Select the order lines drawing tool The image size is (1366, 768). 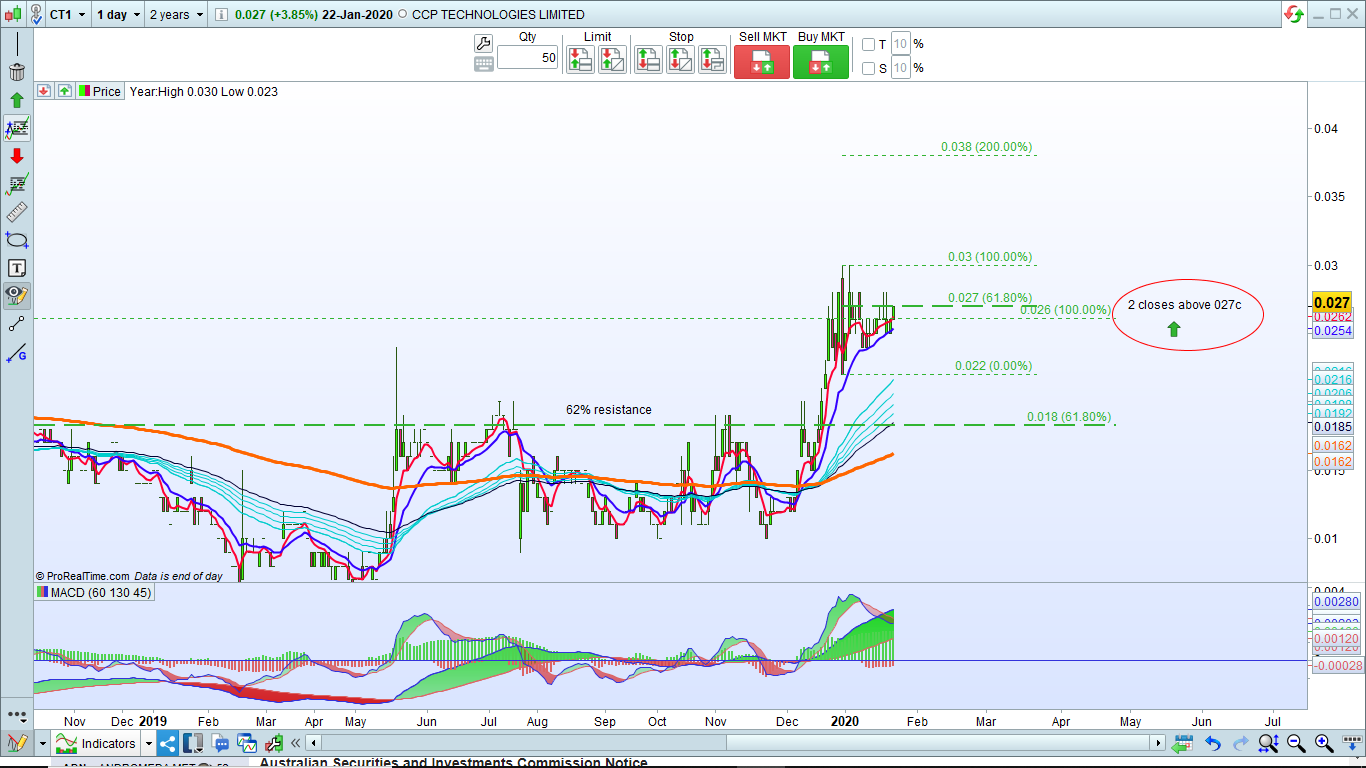(x=17, y=128)
